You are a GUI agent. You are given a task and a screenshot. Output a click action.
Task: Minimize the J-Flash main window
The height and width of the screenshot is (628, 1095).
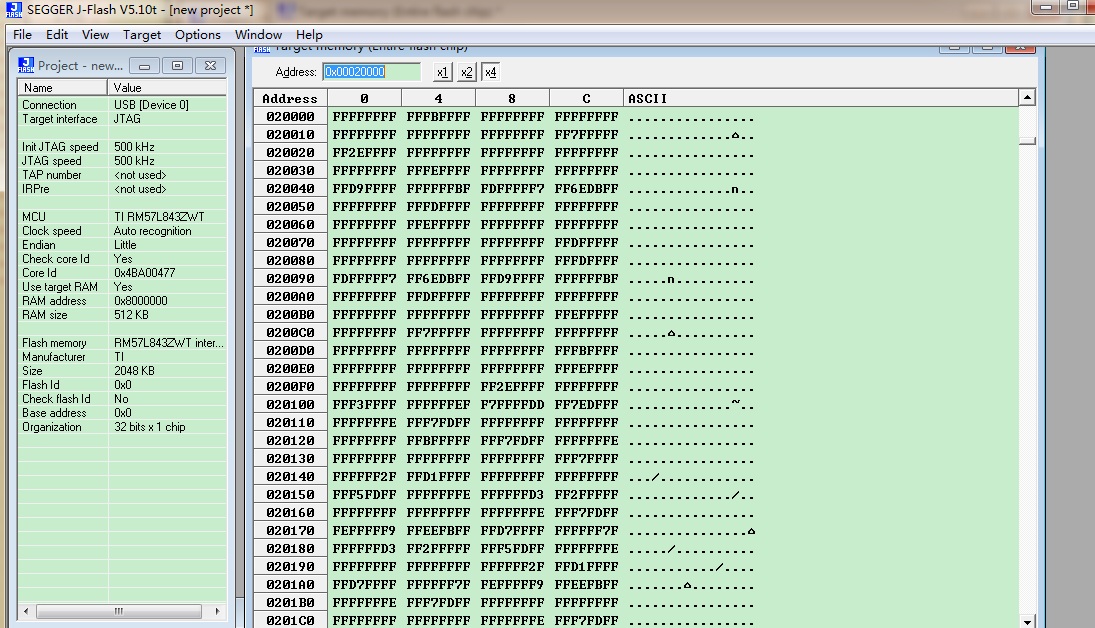(1045, 6)
